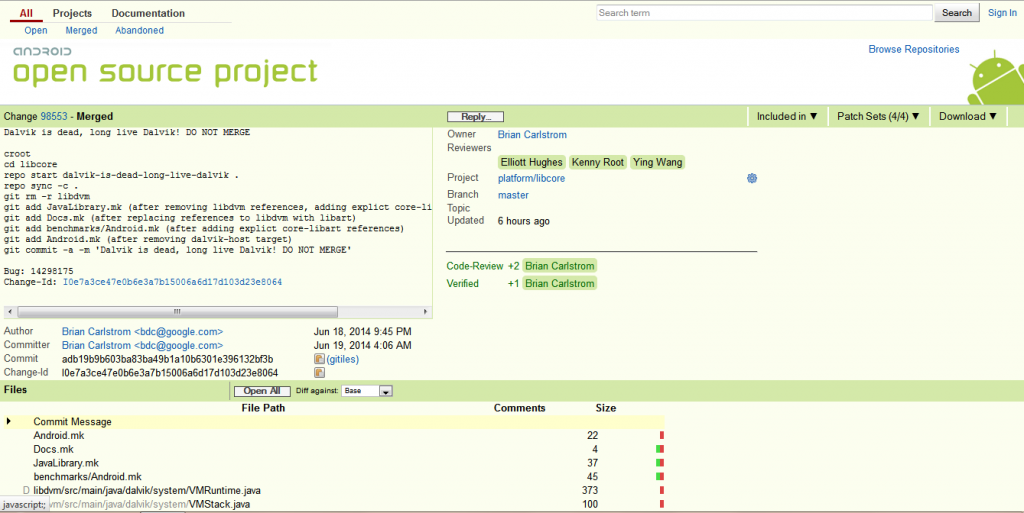Click reviewer Elliott Hughes chip
The image size is (1024, 513).
coord(532,163)
